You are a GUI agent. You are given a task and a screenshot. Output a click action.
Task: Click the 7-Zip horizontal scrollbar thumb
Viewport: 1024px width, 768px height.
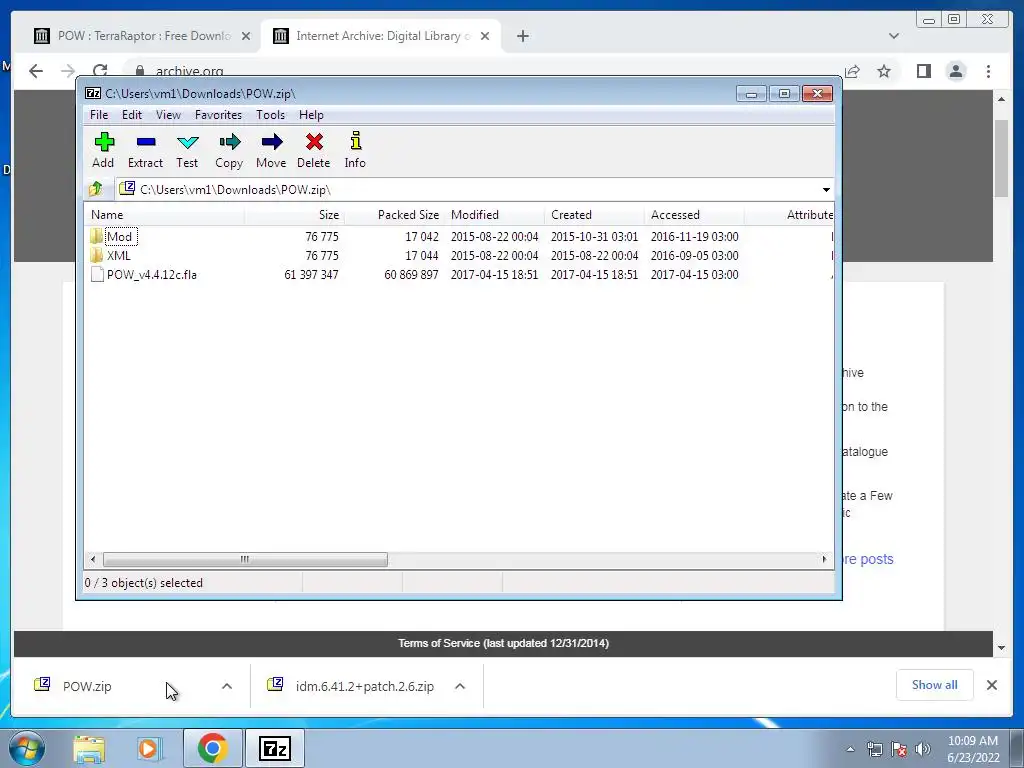pyautogui.click(x=245, y=560)
